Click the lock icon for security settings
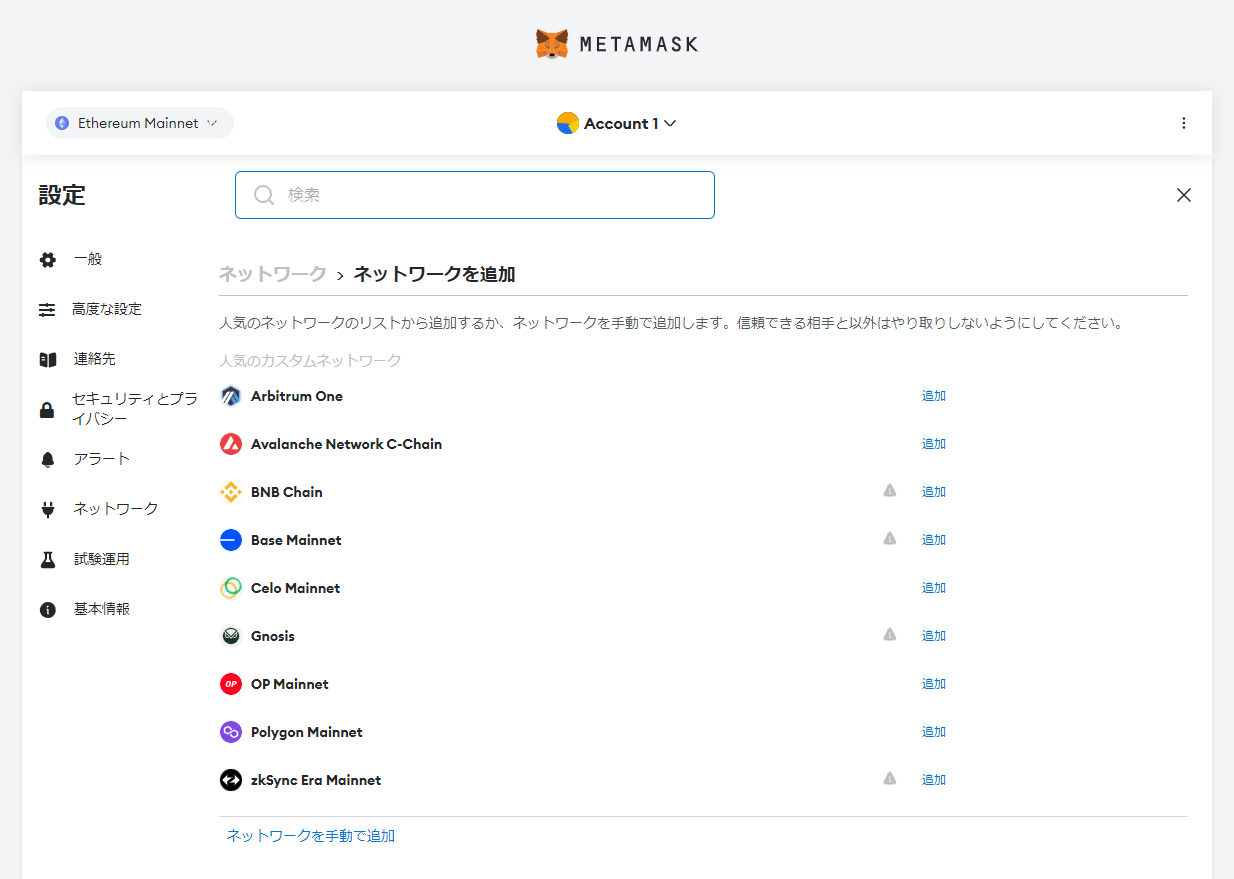The height and width of the screenshot is (879, 1234). click(47, 410)
